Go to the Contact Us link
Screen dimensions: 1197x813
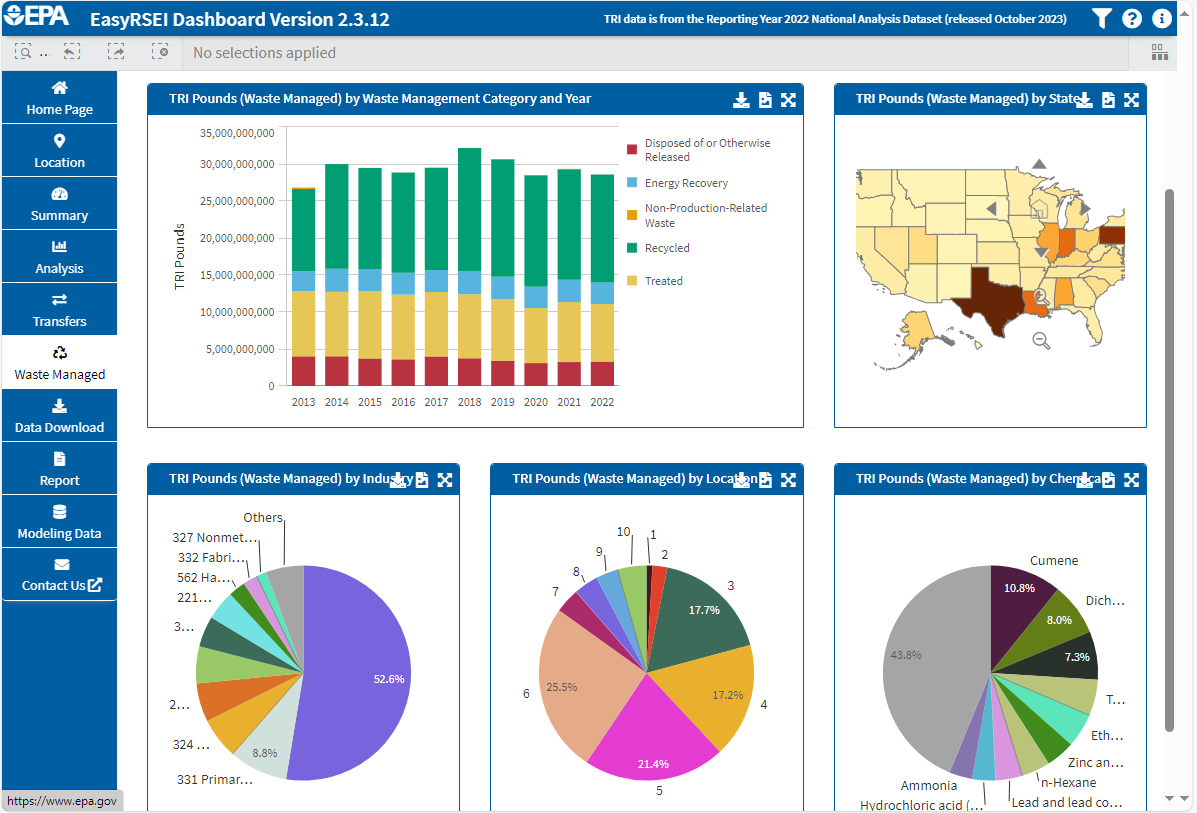[59, 574]
